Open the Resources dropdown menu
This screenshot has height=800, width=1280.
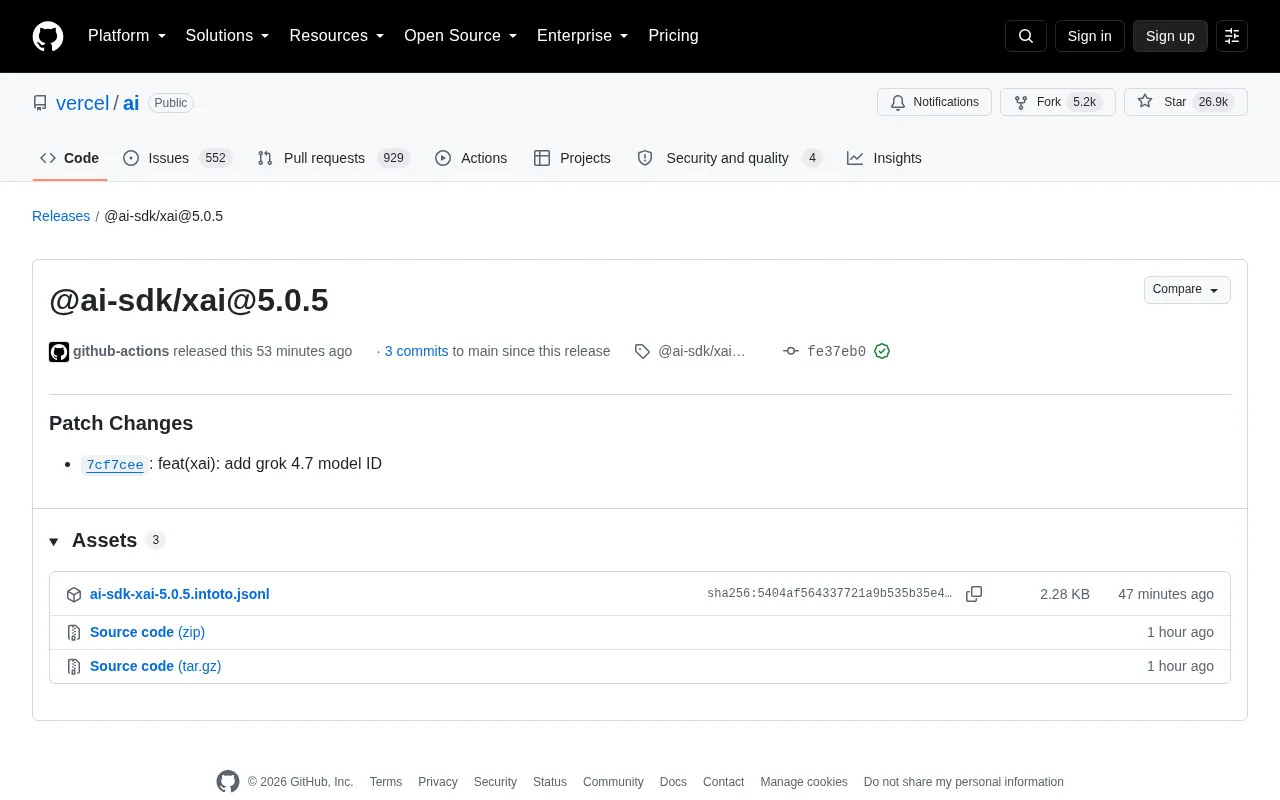click(337, 36)
